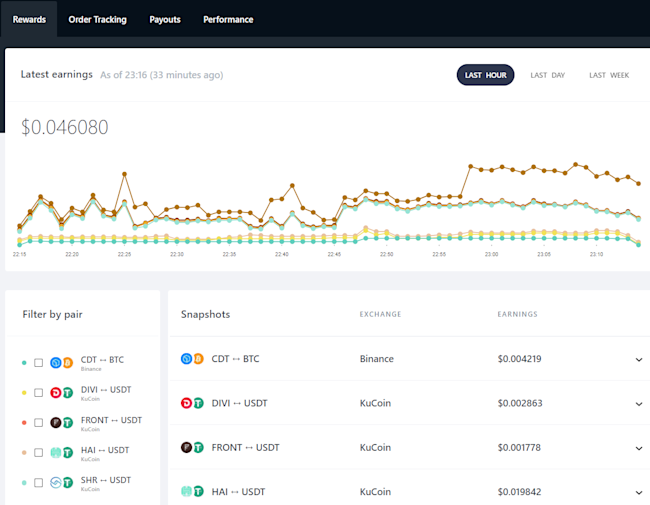Expand the FRONT ↔ USDT snapshot row
This screenshot has height=505, width=650.
coord(639,448)
